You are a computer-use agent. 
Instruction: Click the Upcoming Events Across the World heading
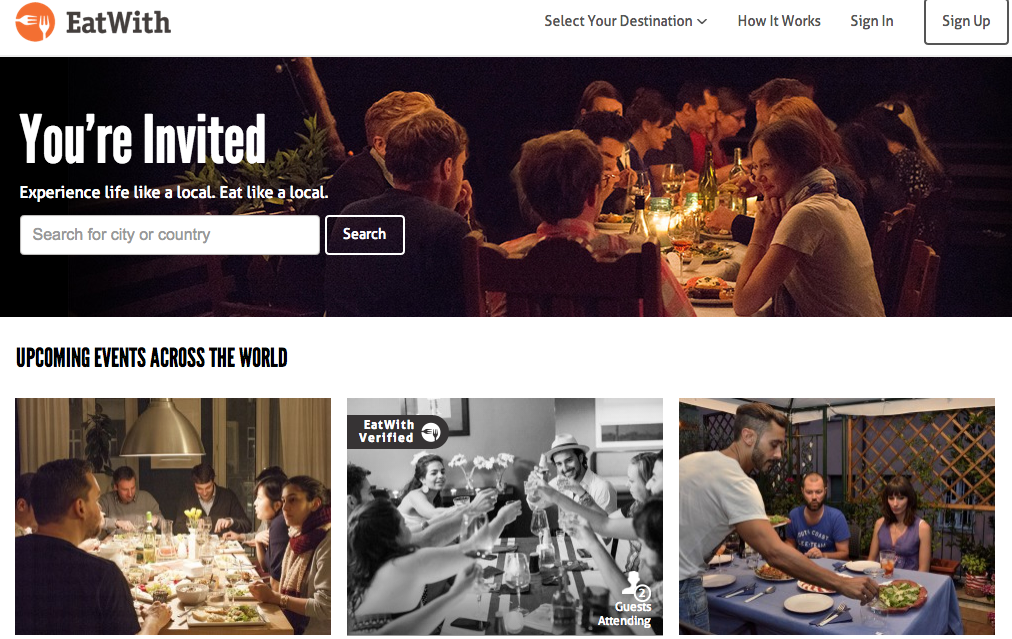tap(152, 358)
